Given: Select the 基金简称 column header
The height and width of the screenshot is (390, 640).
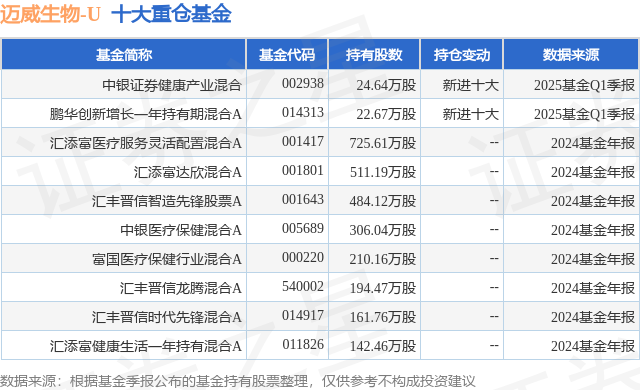Looking at the screenshot, I should pyautogui.click(x=124, y=54).
